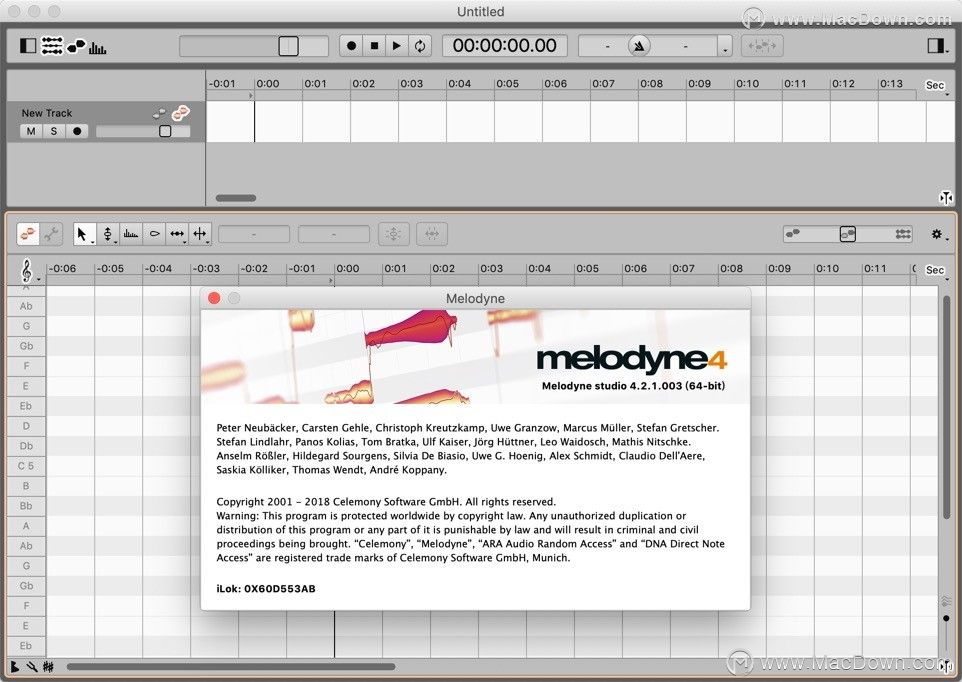This screenshot has height=682, width=962.
Task: Select the Timing tool
Action: (x=177, y=234)
